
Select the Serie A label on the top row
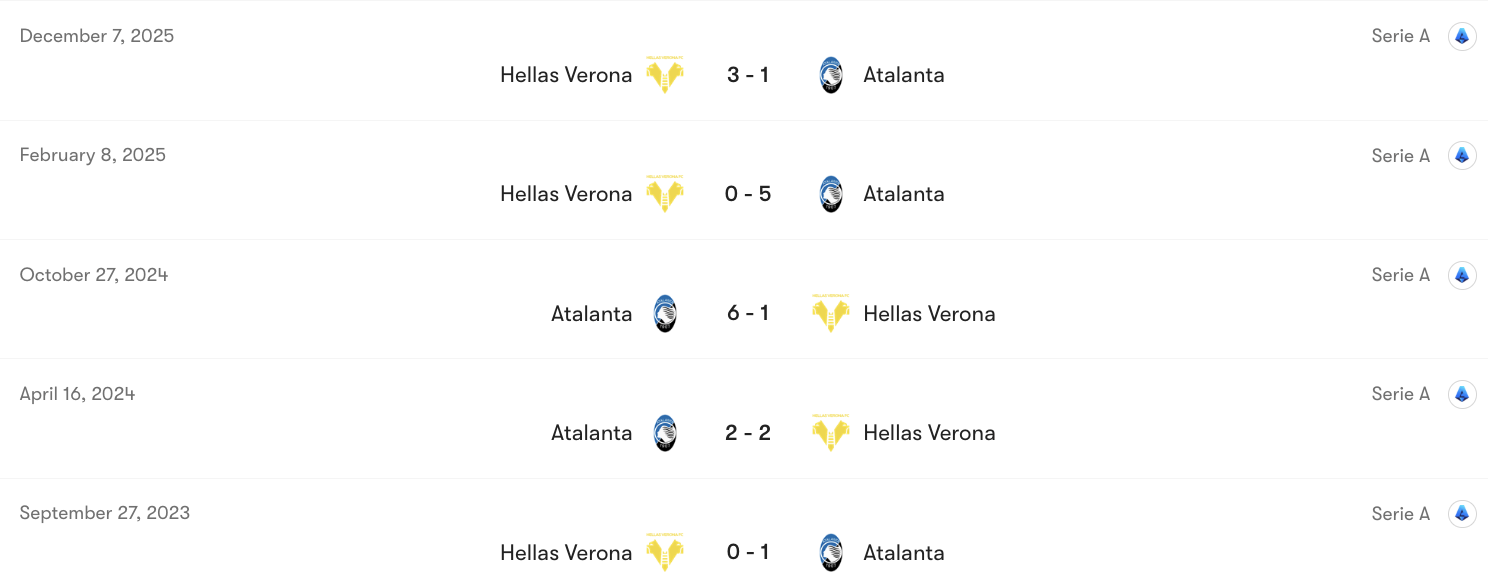tap(1400, 35)
